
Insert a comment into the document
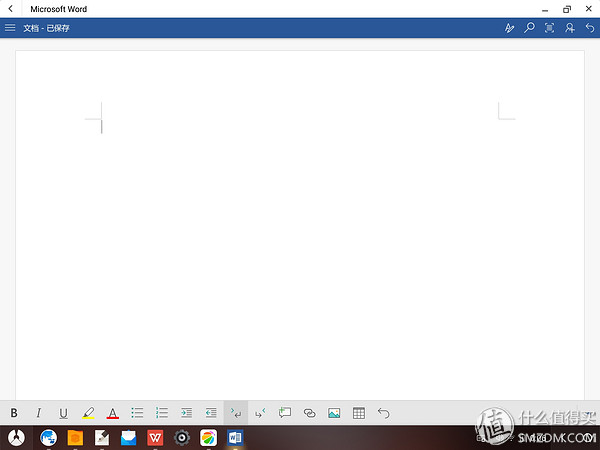[x=285, y=413]
